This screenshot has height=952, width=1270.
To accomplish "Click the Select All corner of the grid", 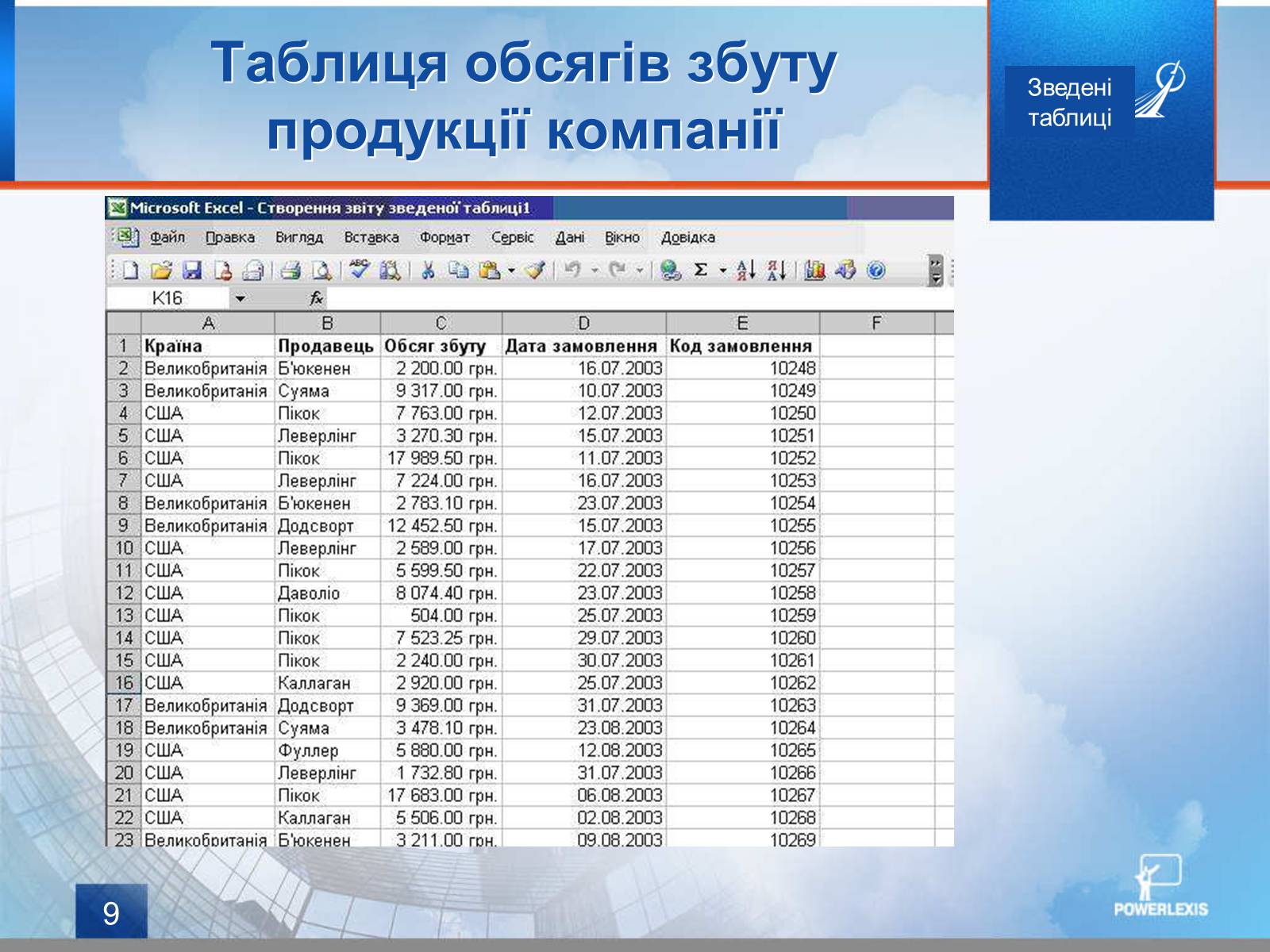I will (x=123, y=323).
